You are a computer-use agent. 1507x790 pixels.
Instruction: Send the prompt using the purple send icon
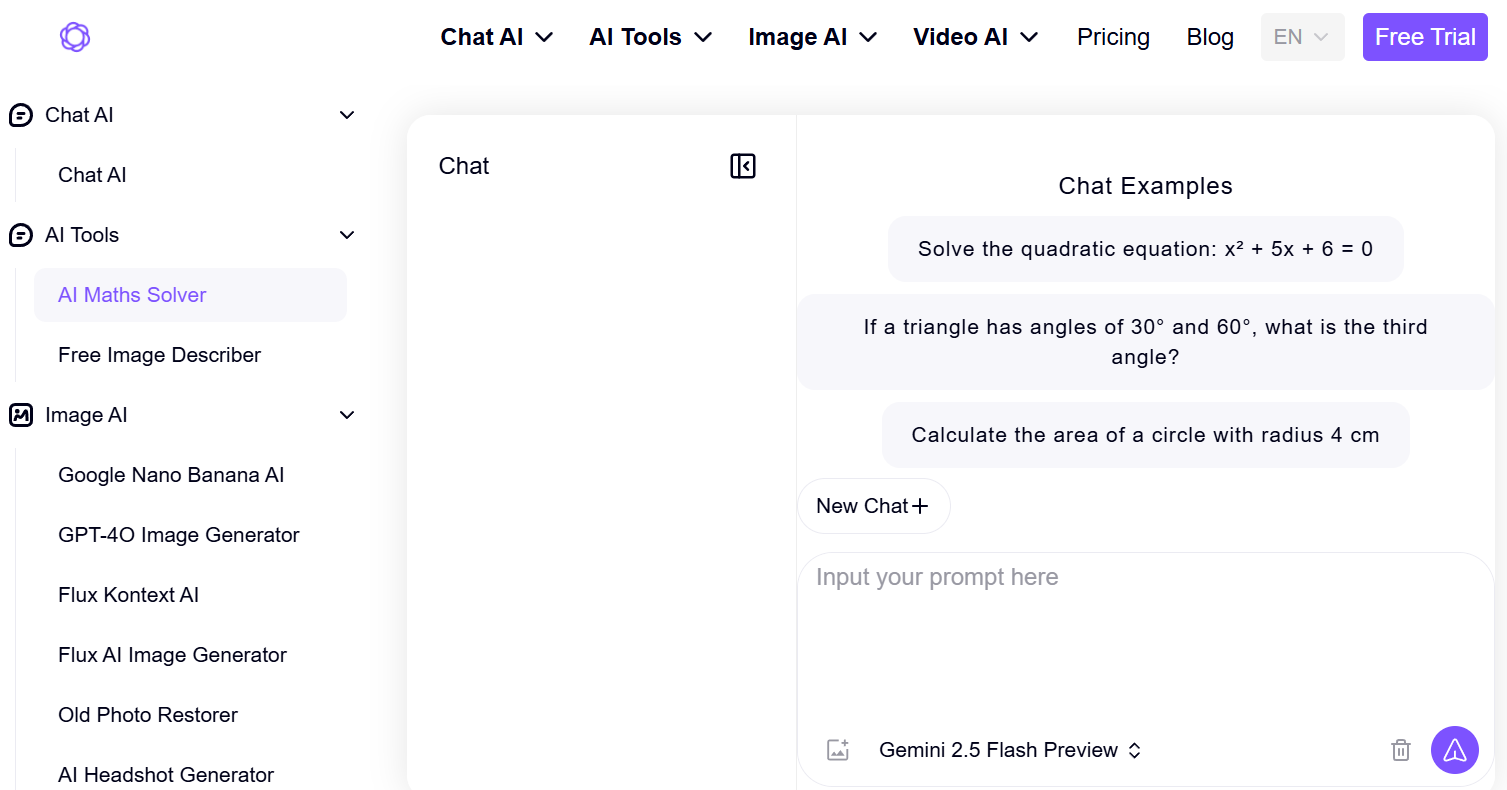pyautogui.click(x=1455, y=749)
